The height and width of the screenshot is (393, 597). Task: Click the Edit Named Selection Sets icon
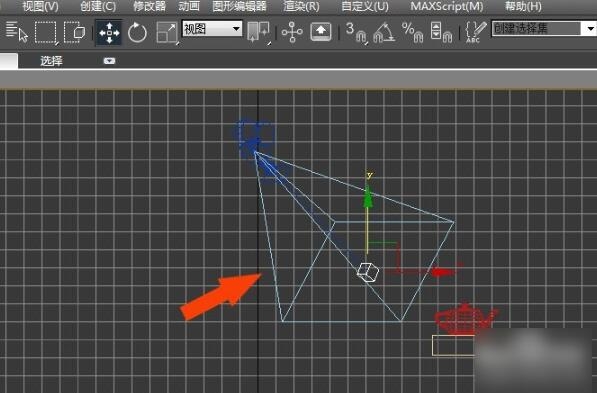tap(476, 32)
